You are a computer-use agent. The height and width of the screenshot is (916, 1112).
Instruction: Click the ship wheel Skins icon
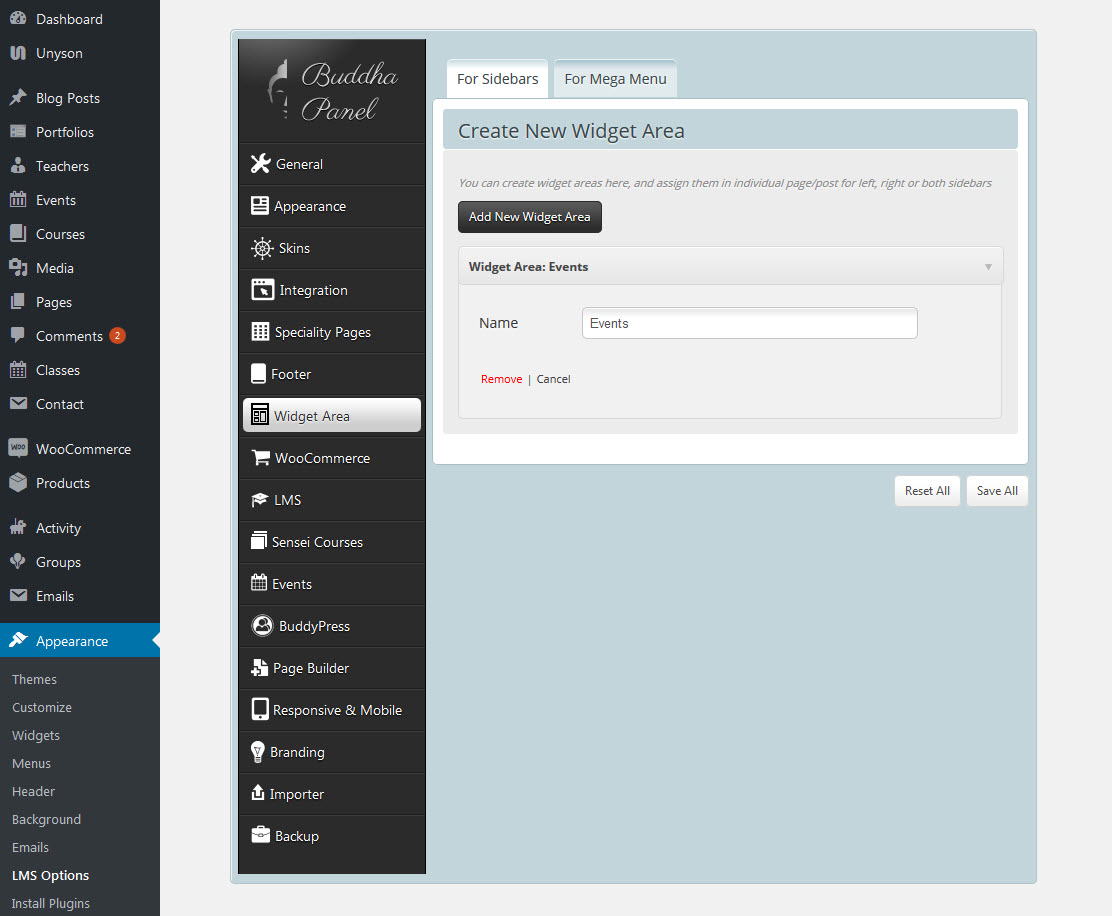pos(262,248)
